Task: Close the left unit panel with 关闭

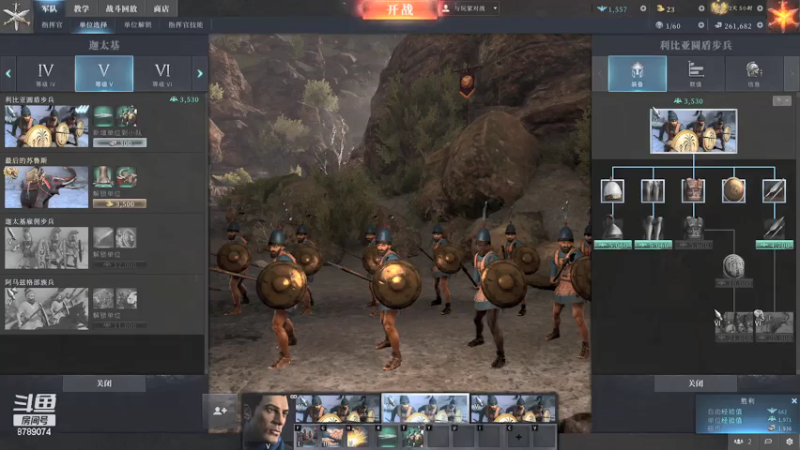Action: [104, 383]
